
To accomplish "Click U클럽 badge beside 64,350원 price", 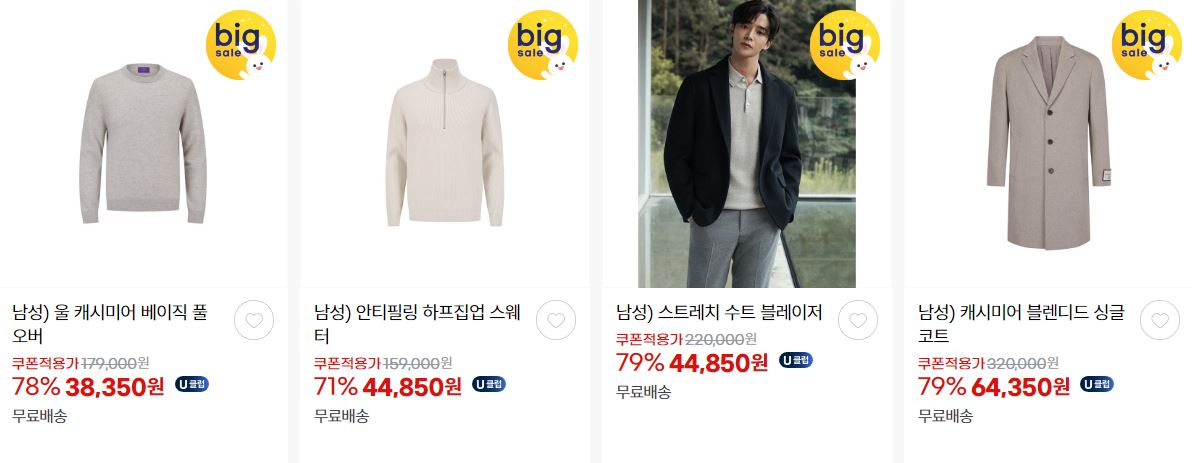I will tap(1097, 384).
